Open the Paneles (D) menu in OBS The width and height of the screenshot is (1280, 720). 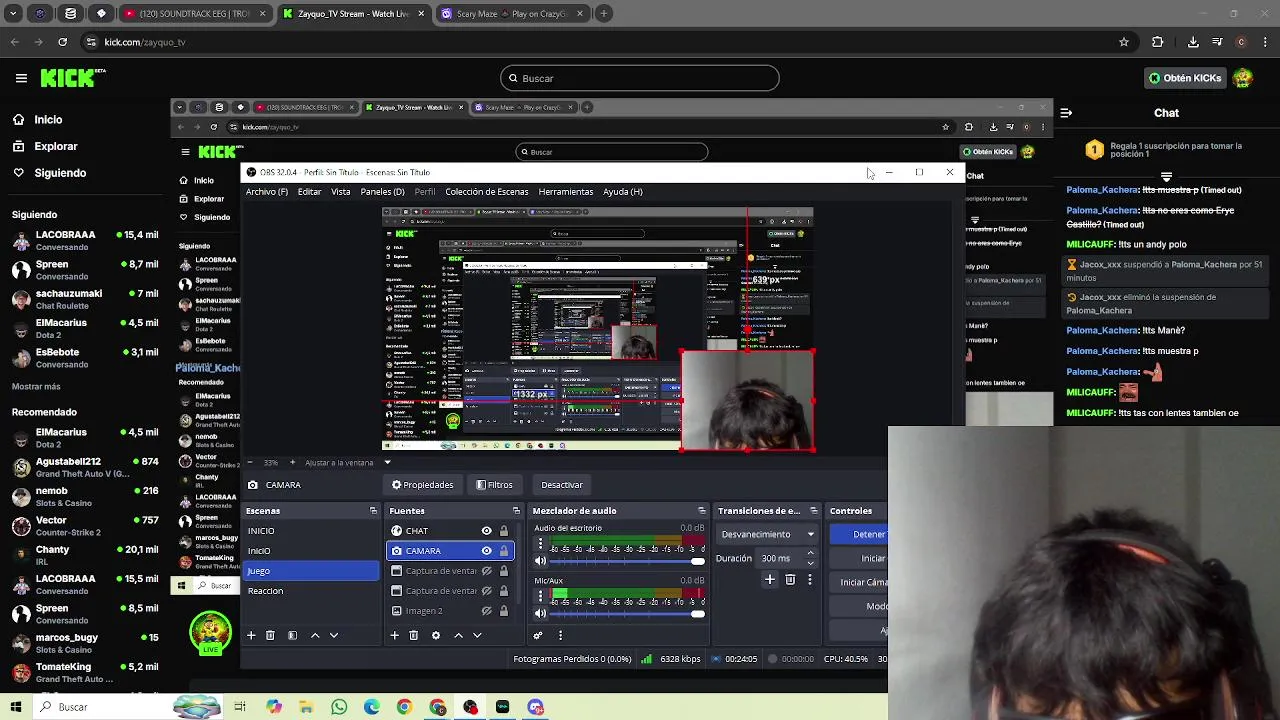383,192
